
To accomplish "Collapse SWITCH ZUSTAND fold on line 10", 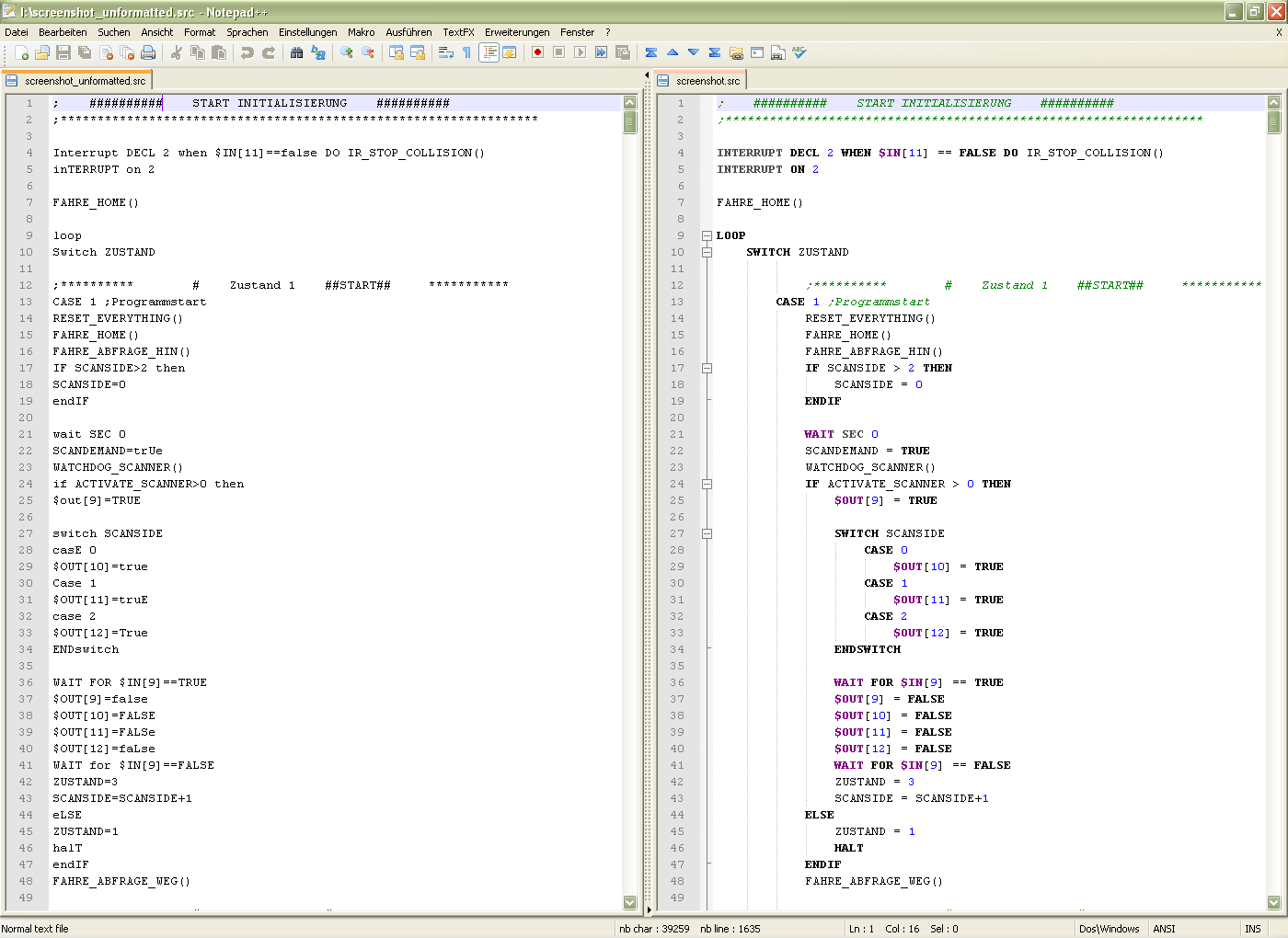I will coord(707,252).
